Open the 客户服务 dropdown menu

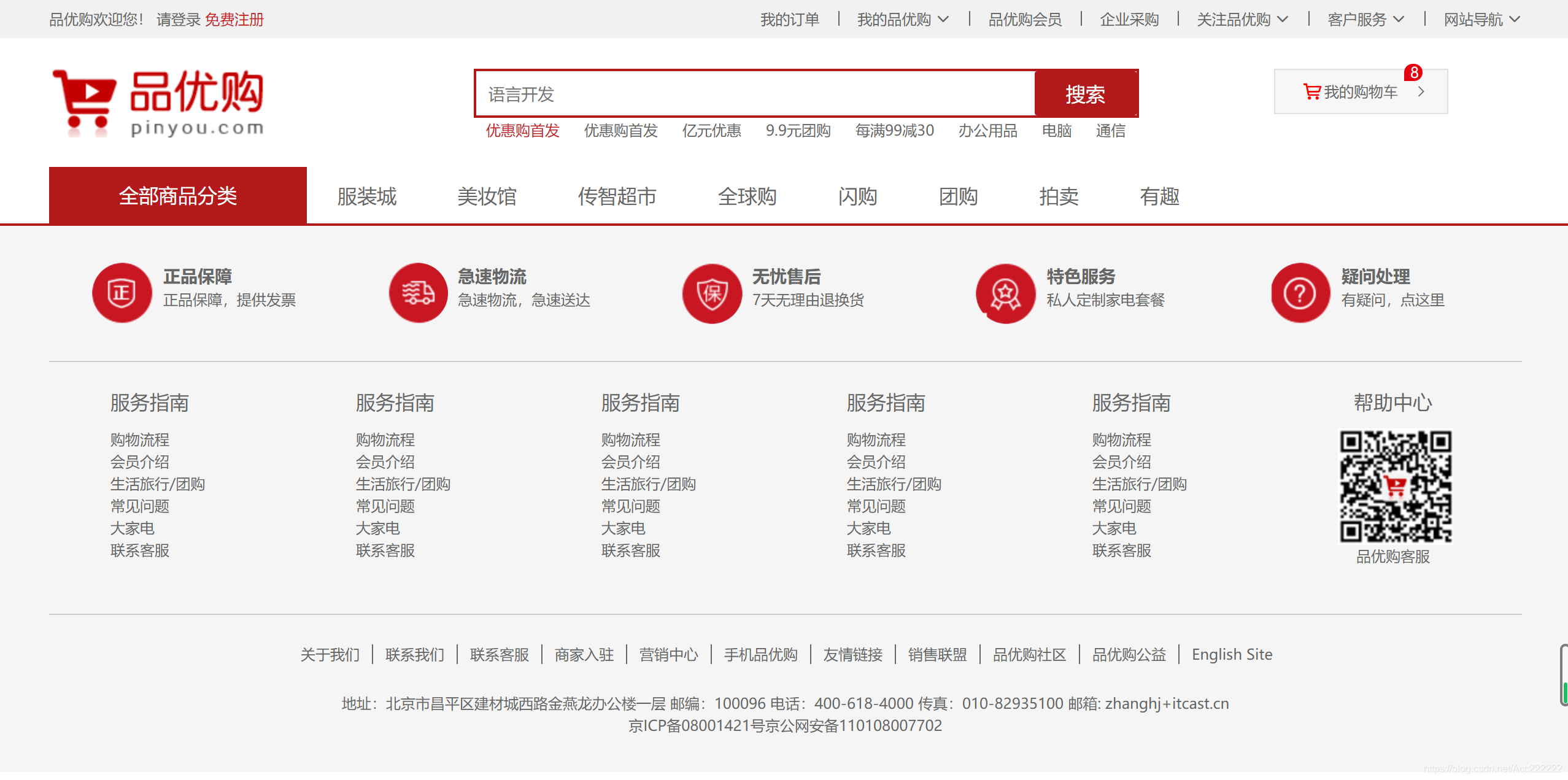pyautogui.click(x=1365, y=20)
